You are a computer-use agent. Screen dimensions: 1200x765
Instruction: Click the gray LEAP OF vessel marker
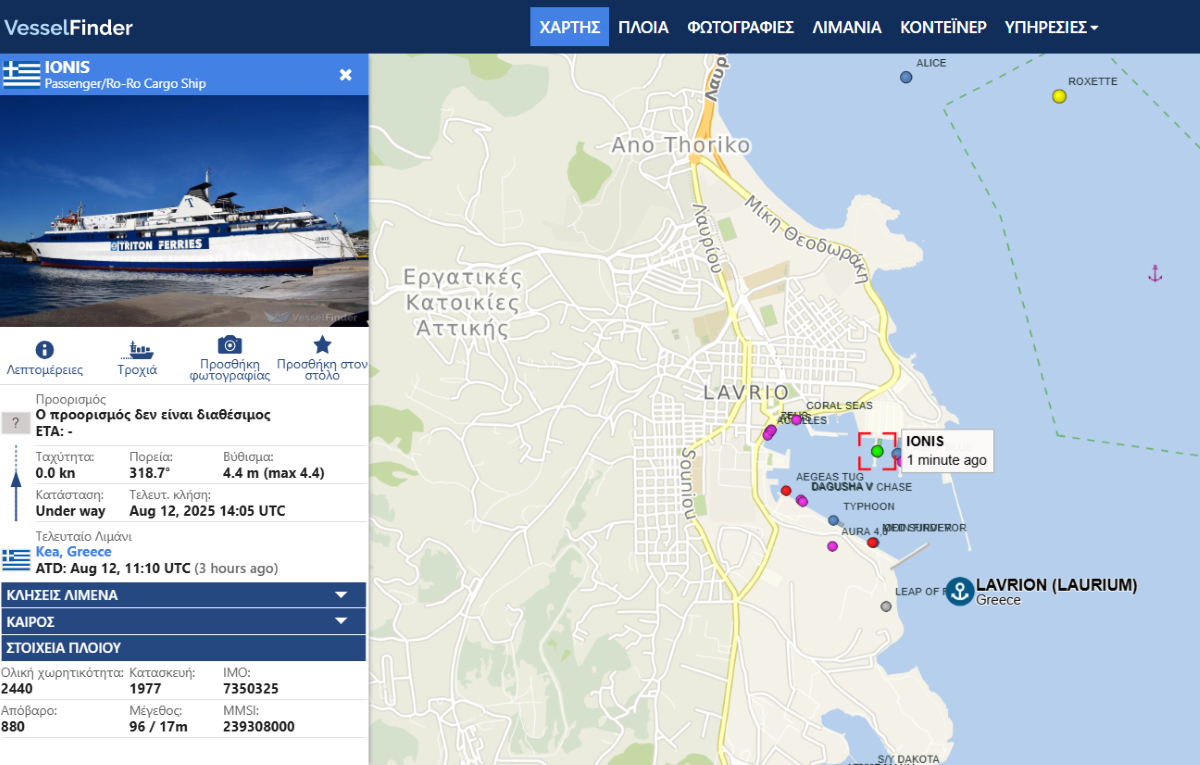[x=885, y=606]
